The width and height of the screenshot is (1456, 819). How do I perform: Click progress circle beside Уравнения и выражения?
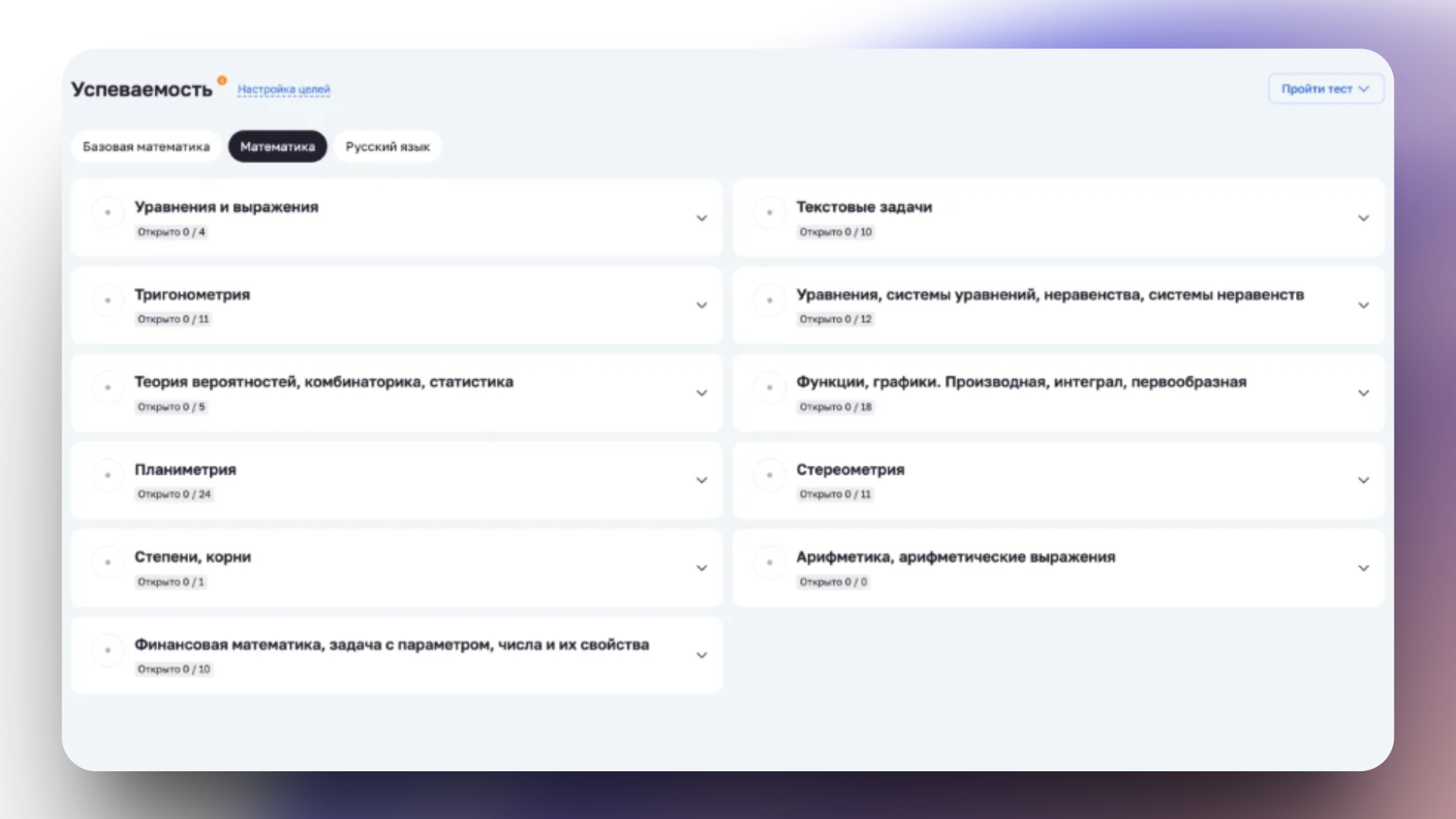coord(108,212)
